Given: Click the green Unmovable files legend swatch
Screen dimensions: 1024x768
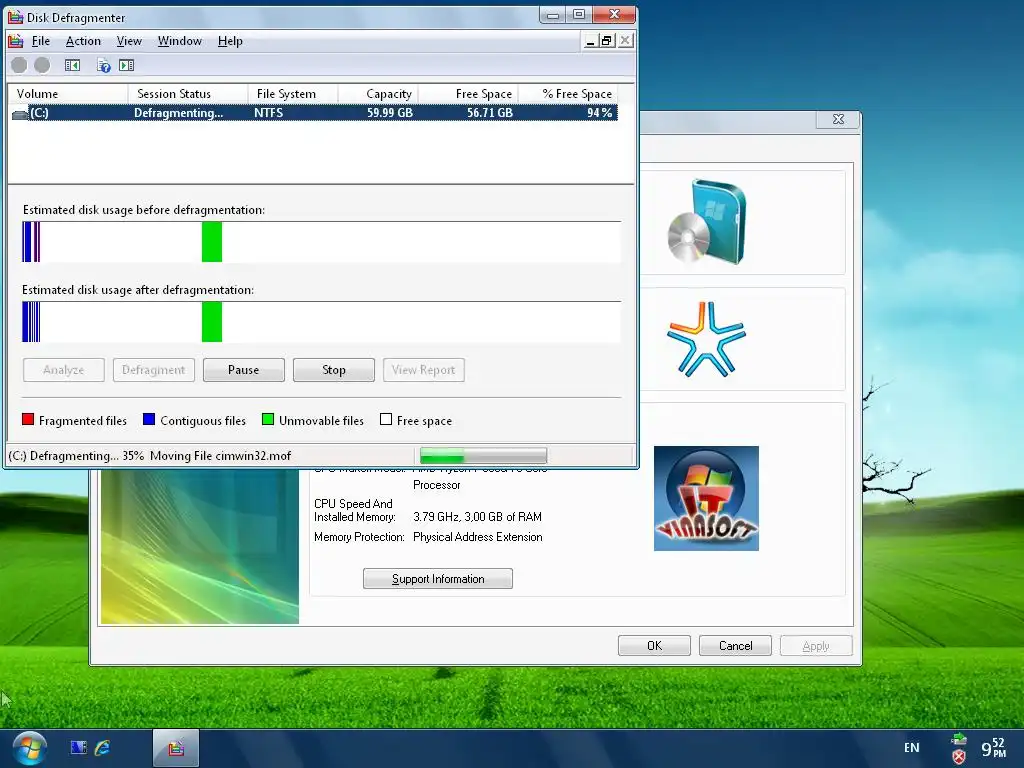Looking at the screenshot, I should click(268, 419).
